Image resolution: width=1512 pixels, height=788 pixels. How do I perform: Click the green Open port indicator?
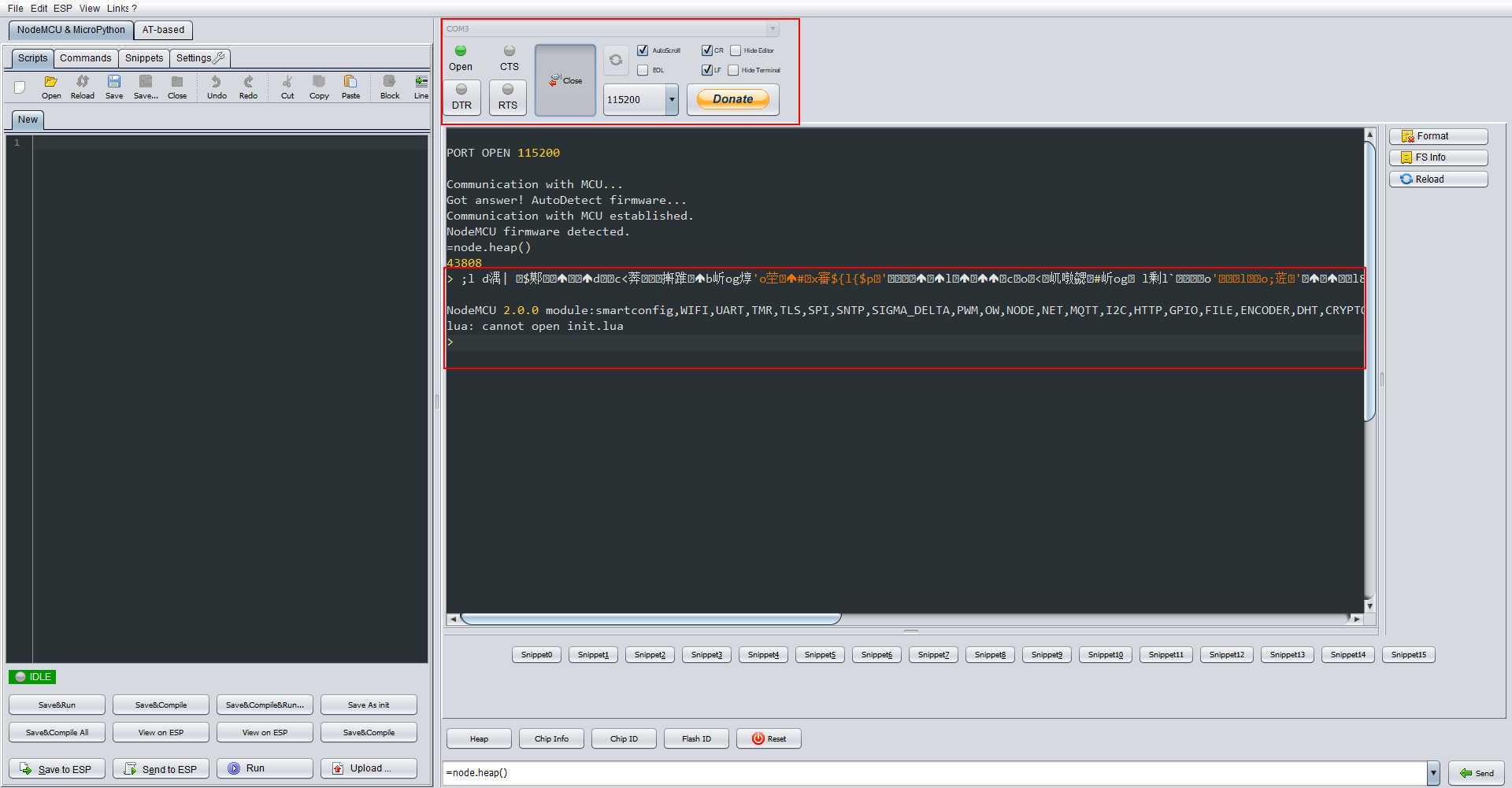pos(461,51)
